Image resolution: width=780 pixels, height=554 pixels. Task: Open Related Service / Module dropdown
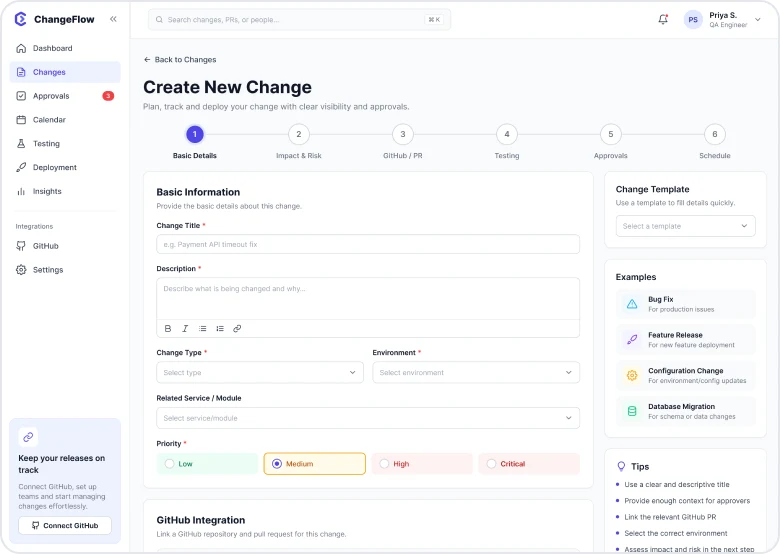pos(368,418)
